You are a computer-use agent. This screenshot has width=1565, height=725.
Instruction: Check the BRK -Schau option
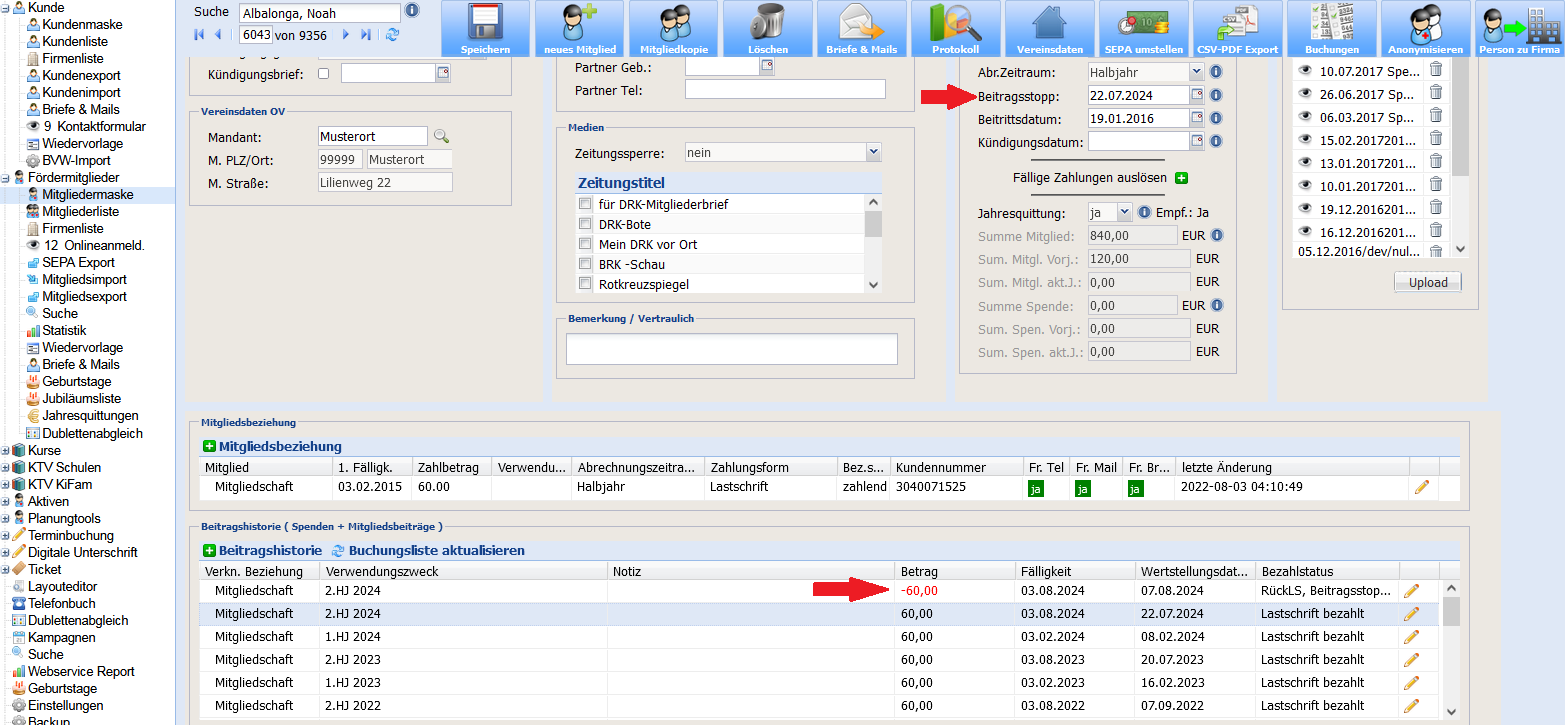(x=585, y=264)
